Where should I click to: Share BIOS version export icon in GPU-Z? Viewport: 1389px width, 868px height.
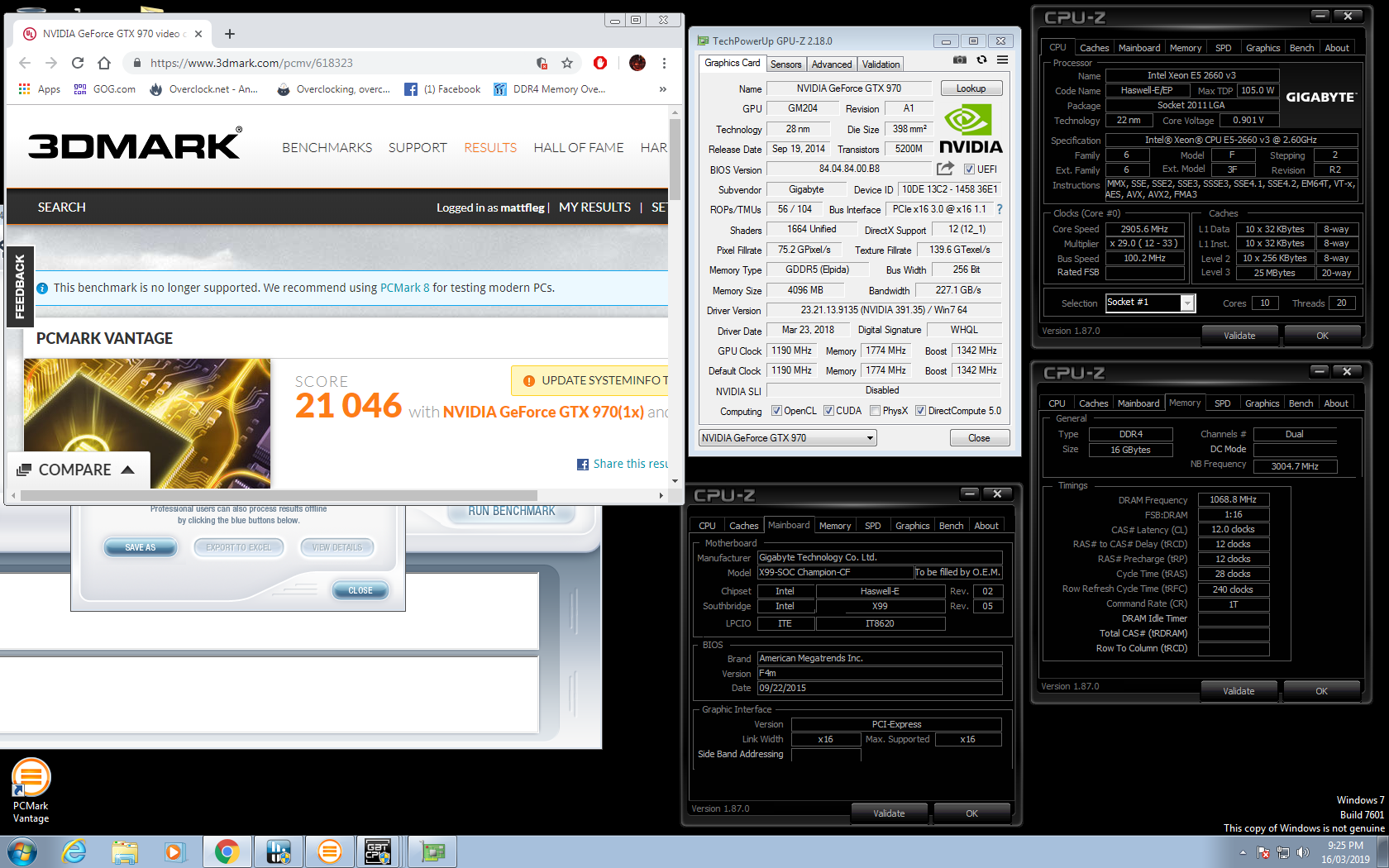945,169
